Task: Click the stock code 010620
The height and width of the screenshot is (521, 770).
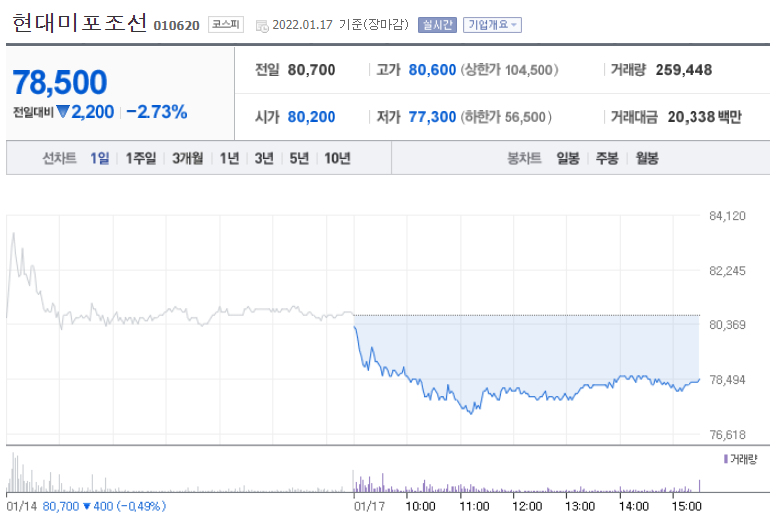Action: click(x=176, y=26)
